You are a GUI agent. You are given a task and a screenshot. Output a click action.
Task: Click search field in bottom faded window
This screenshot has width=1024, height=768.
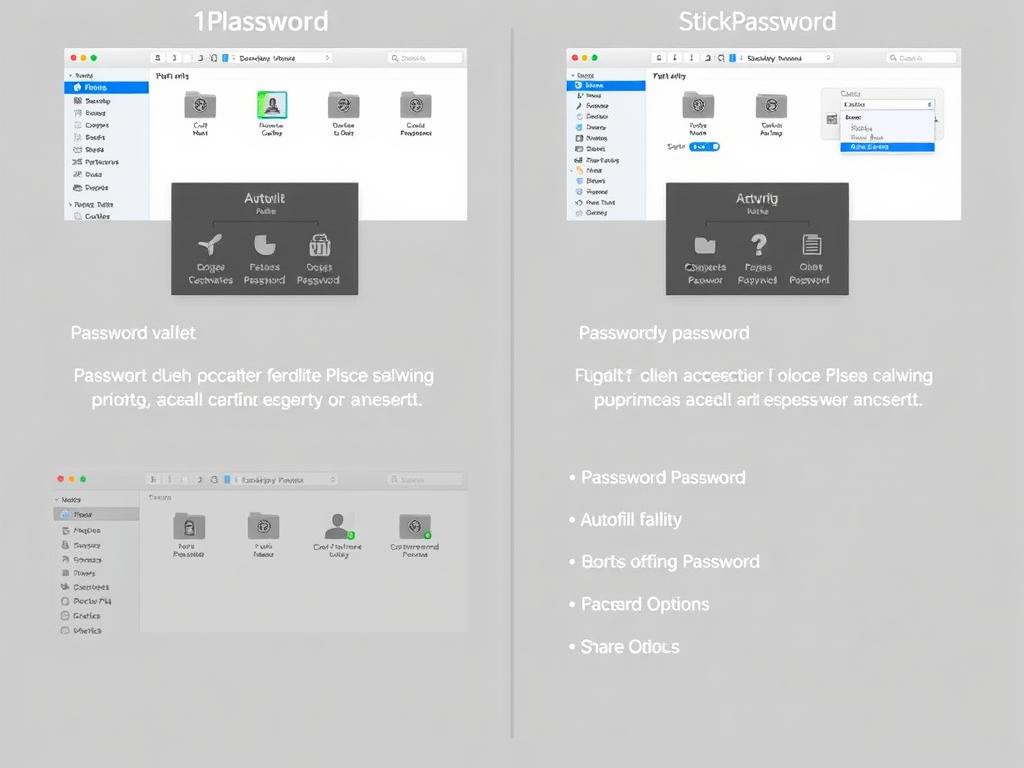tap(424, 479)
